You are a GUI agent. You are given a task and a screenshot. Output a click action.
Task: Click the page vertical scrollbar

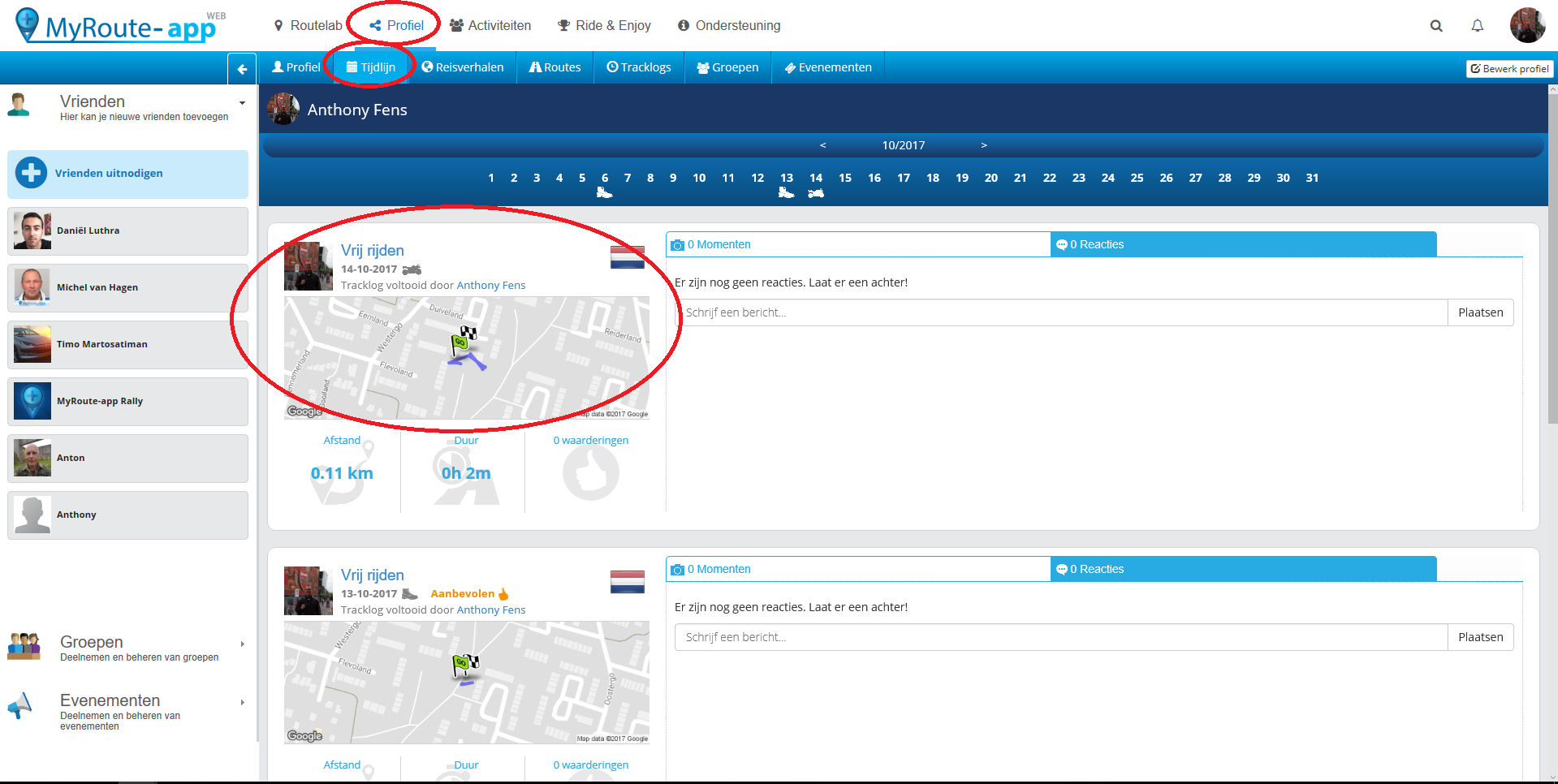[1552, 260]
